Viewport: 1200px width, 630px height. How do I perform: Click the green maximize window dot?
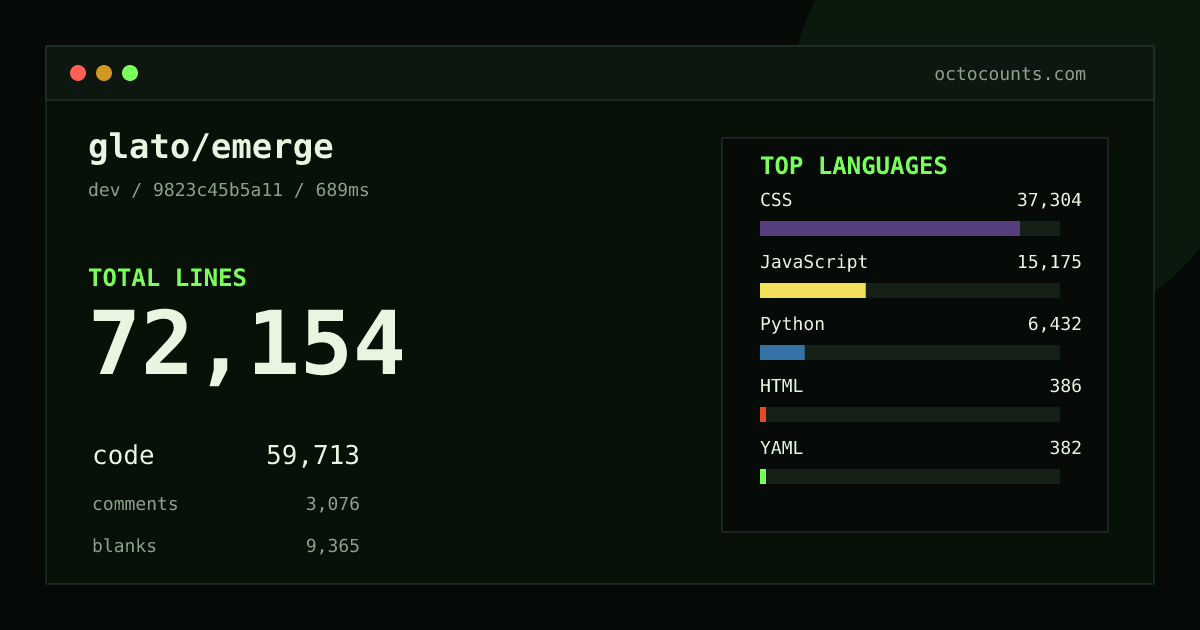pyautogui.click(x=130, y=73)
